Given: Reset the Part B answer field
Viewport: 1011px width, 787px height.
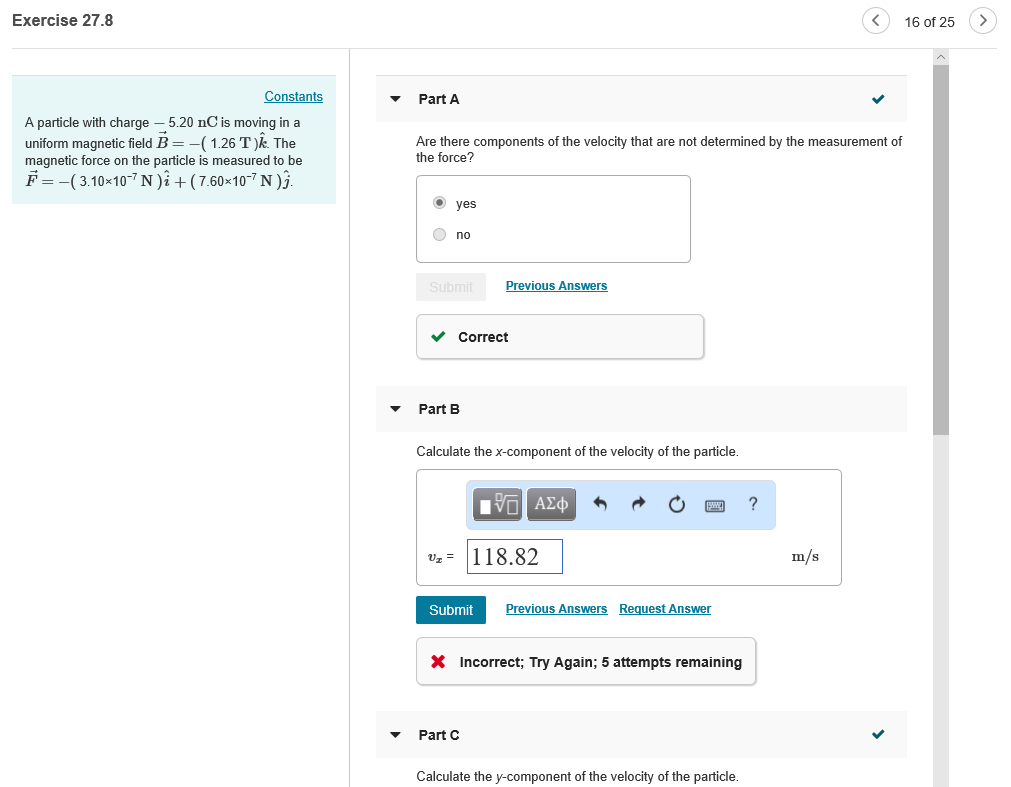Looking at the screenshot, I should click(x=676, y=504).
